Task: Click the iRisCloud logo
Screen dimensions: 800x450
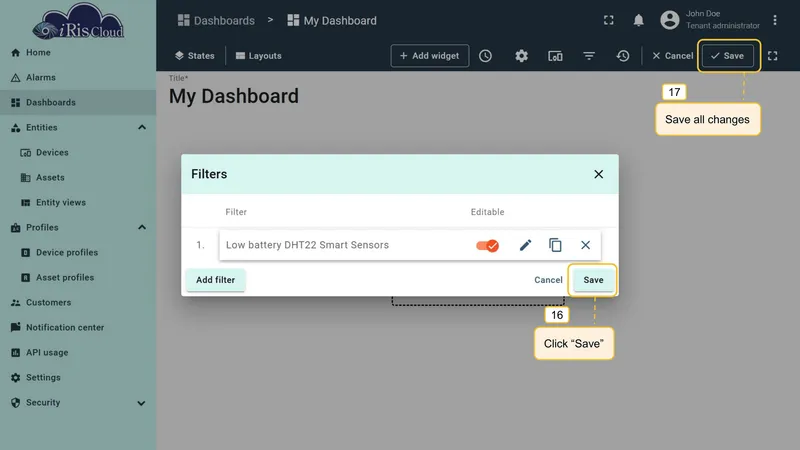Action: [x=78, y=21]
